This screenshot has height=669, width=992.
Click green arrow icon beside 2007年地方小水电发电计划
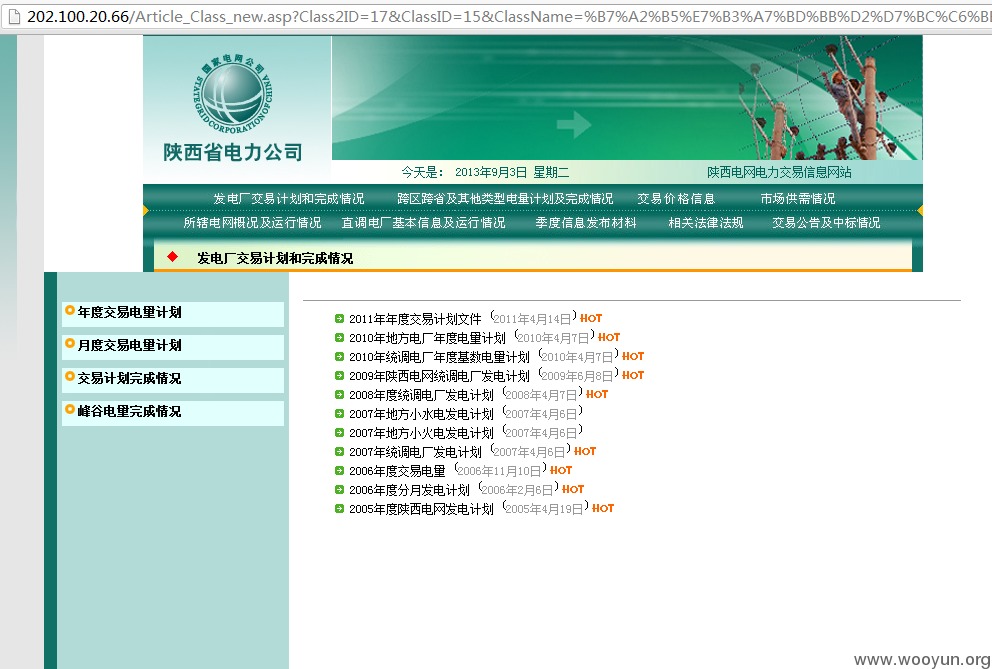pos(339,413)
